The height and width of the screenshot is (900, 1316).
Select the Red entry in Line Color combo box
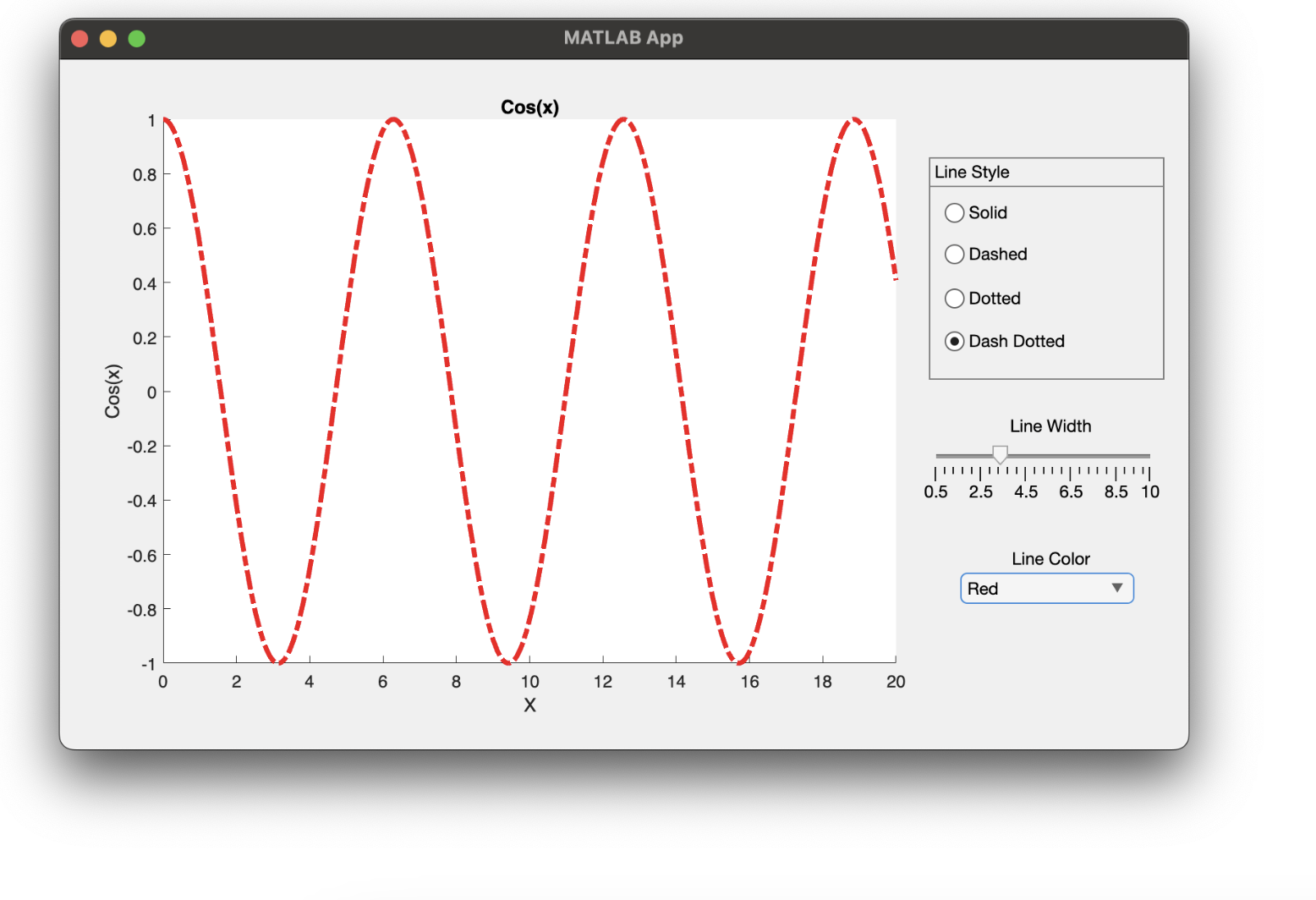pos(1015,588)
